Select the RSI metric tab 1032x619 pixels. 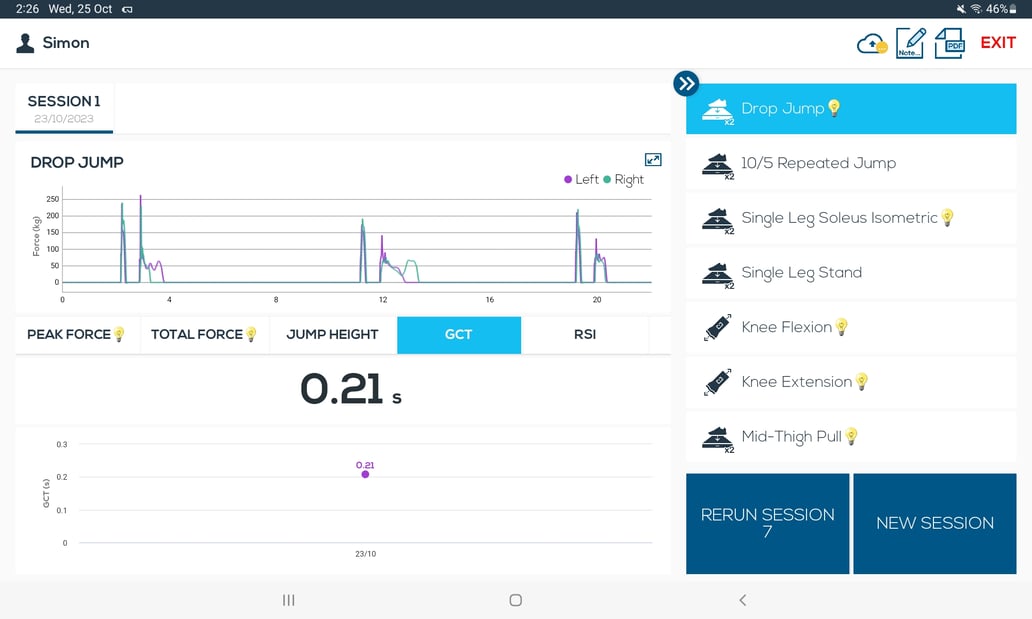tap(584, 335)
